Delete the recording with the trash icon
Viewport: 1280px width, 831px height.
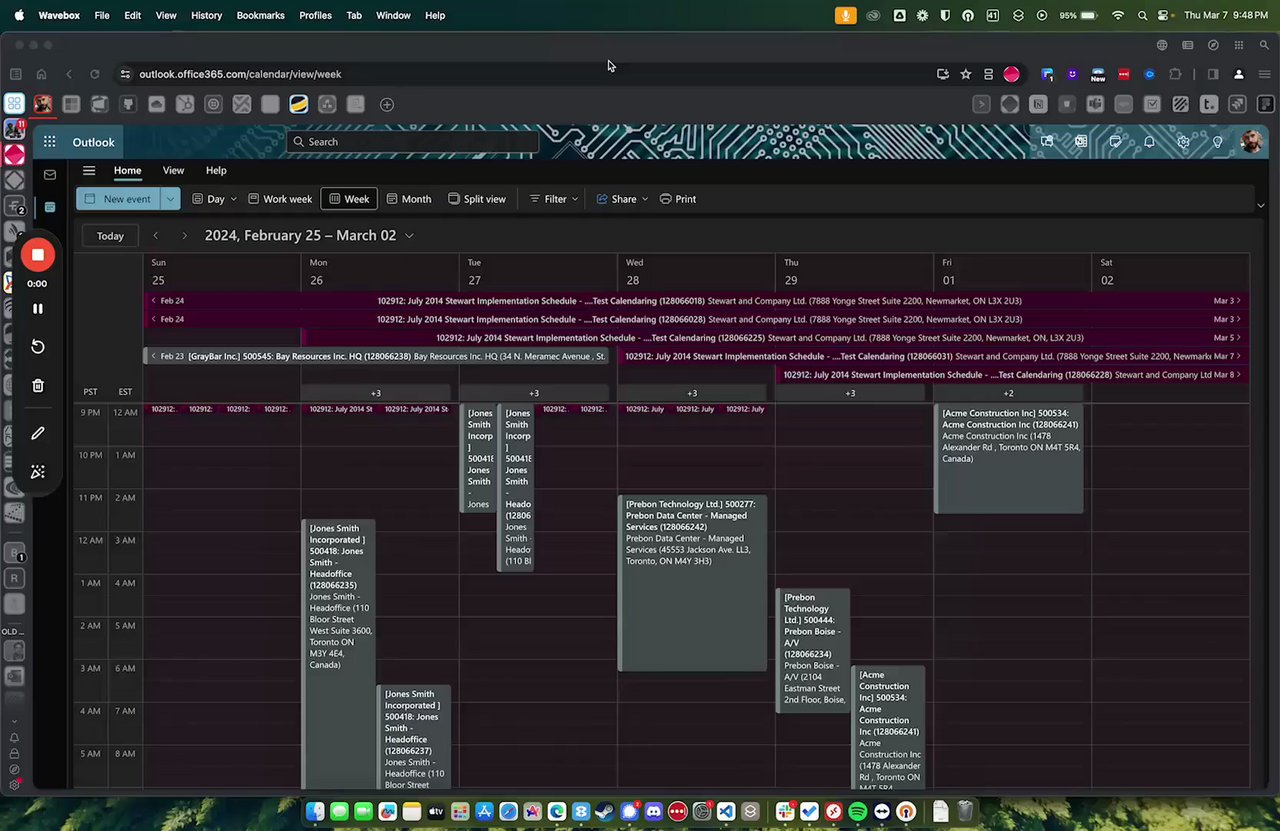(x=38, y=386)
